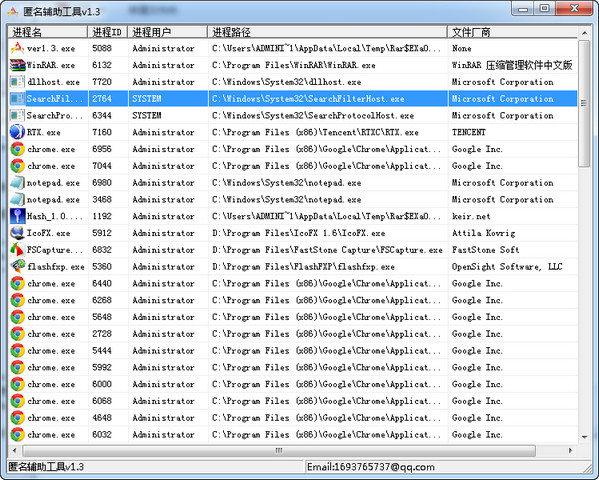599x480 pixels.
Task: Click the highlighted SYSTEM user cell
Action: tap(168, 99)
